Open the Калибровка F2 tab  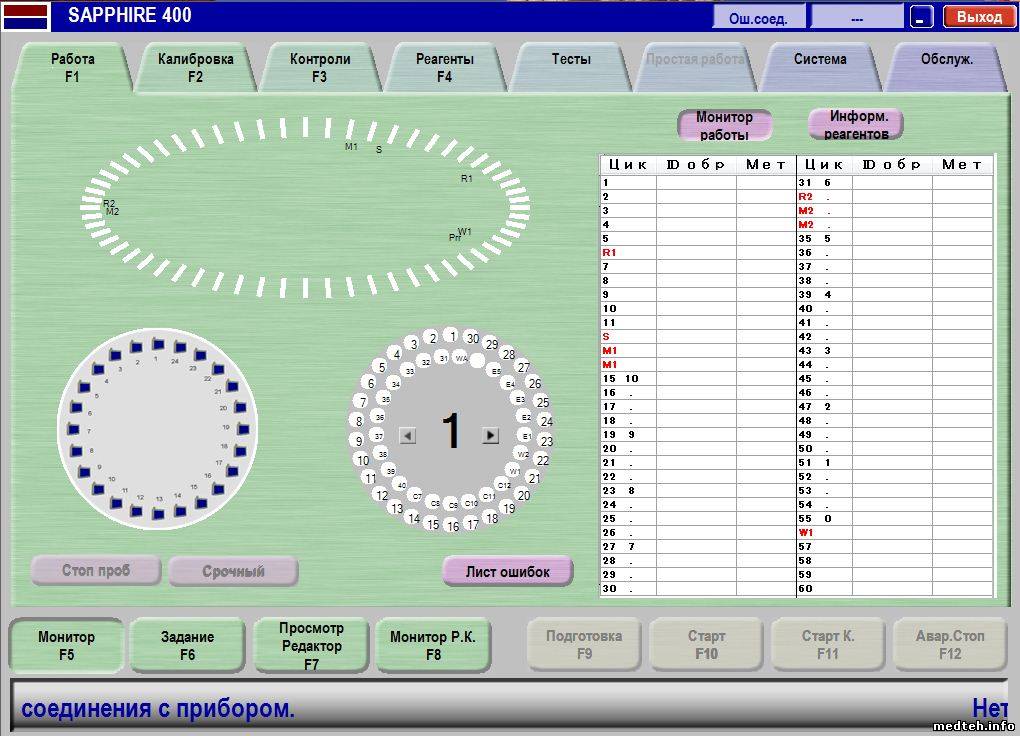[x=195, y=67]
